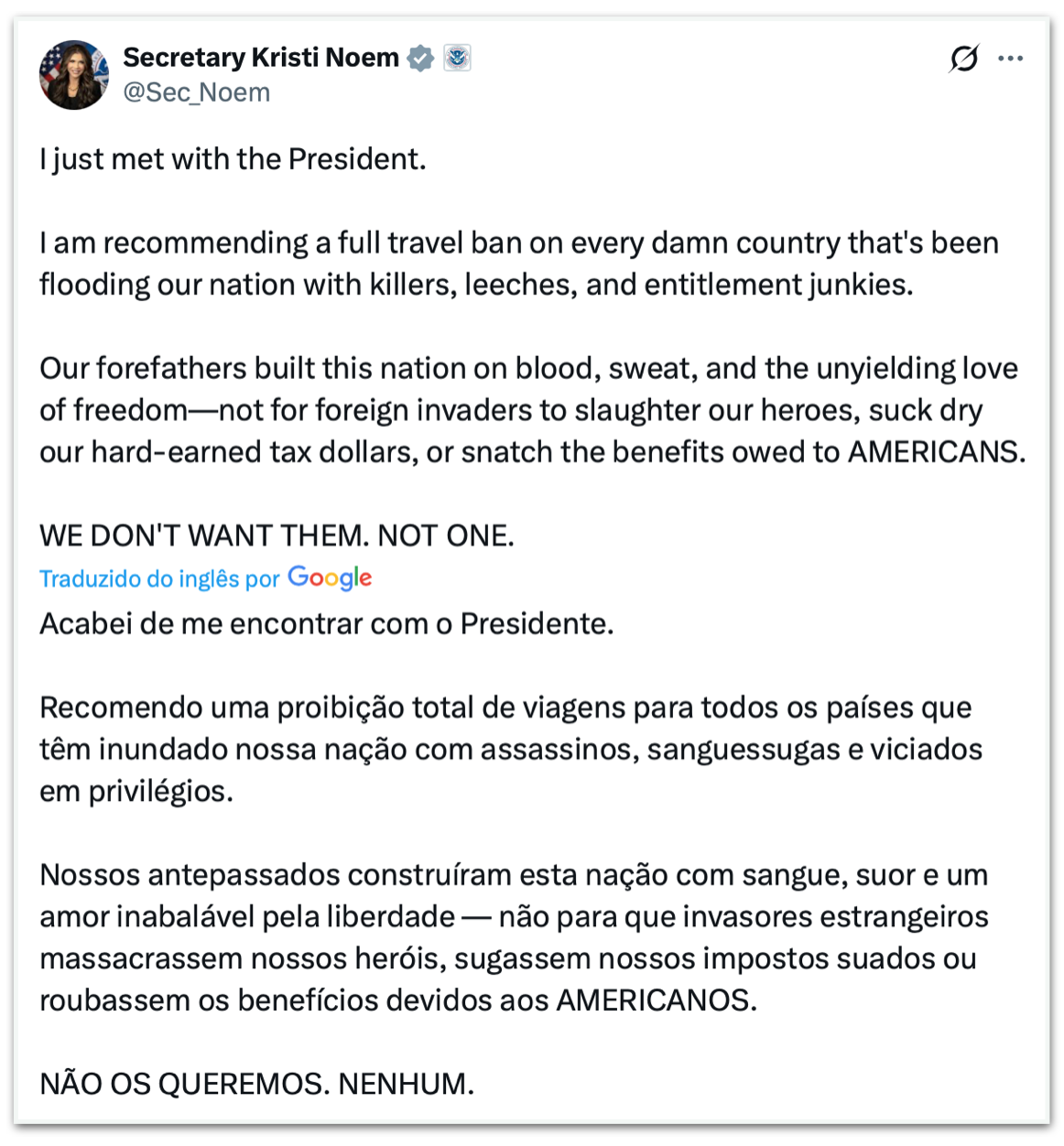Viewport: 1064px width, 1146px height.
Task: Click the capitalized word 'AMERICANS.'
Action: click(x=937, y=452)
